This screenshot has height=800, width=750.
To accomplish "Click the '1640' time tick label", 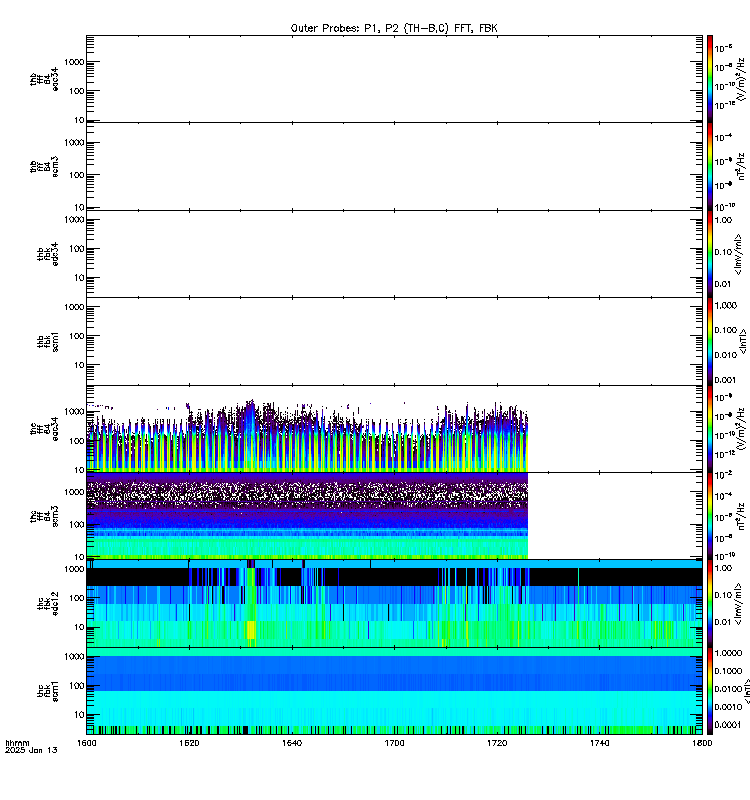I will (x=292, y=743).
